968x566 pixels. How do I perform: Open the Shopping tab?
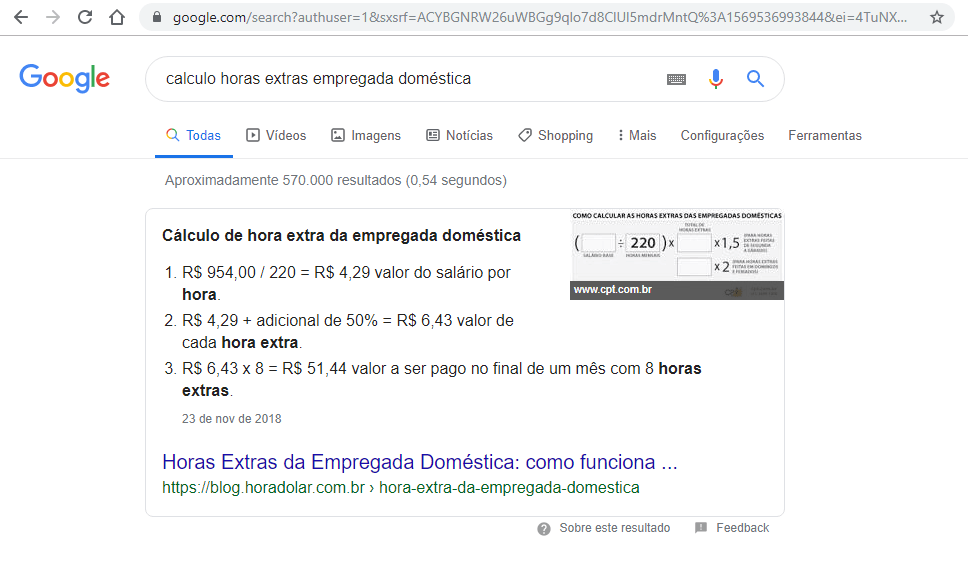[555, 135]
